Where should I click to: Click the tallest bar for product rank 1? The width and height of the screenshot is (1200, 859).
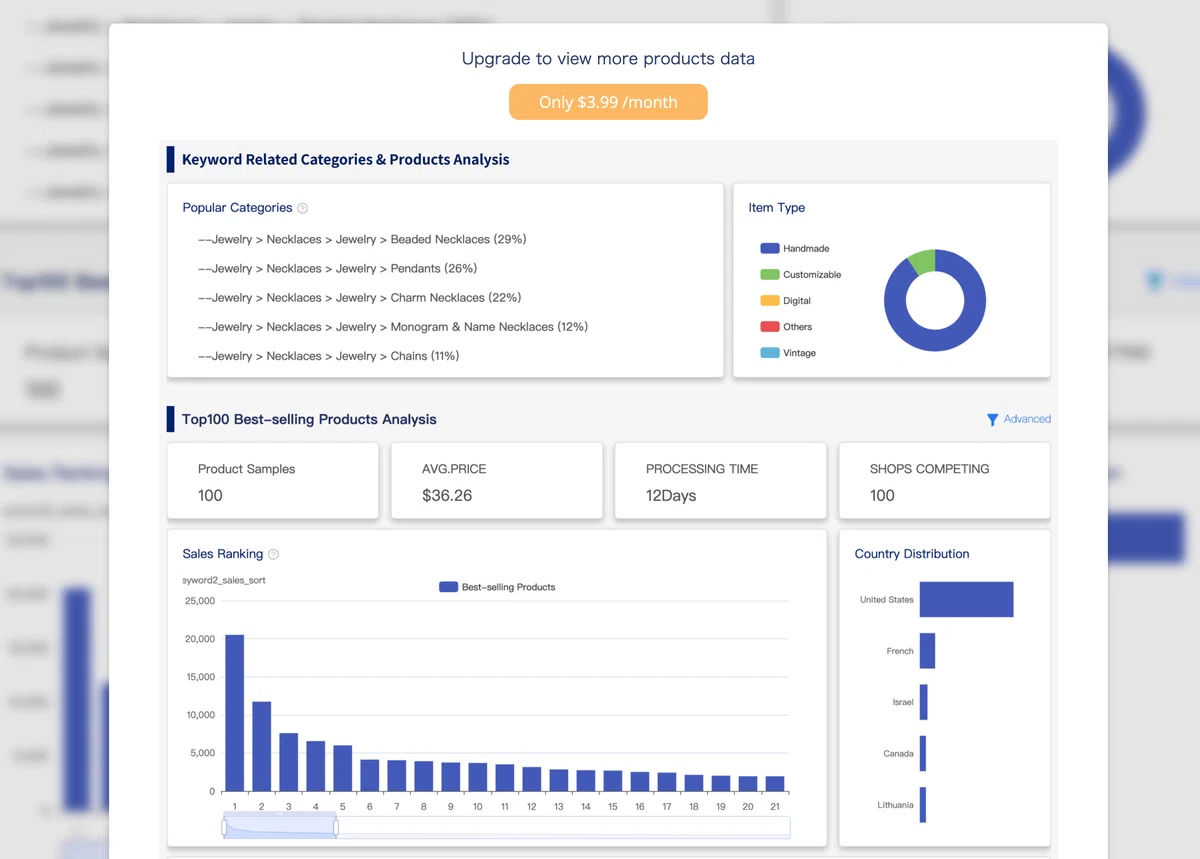[x=234, y=713]
